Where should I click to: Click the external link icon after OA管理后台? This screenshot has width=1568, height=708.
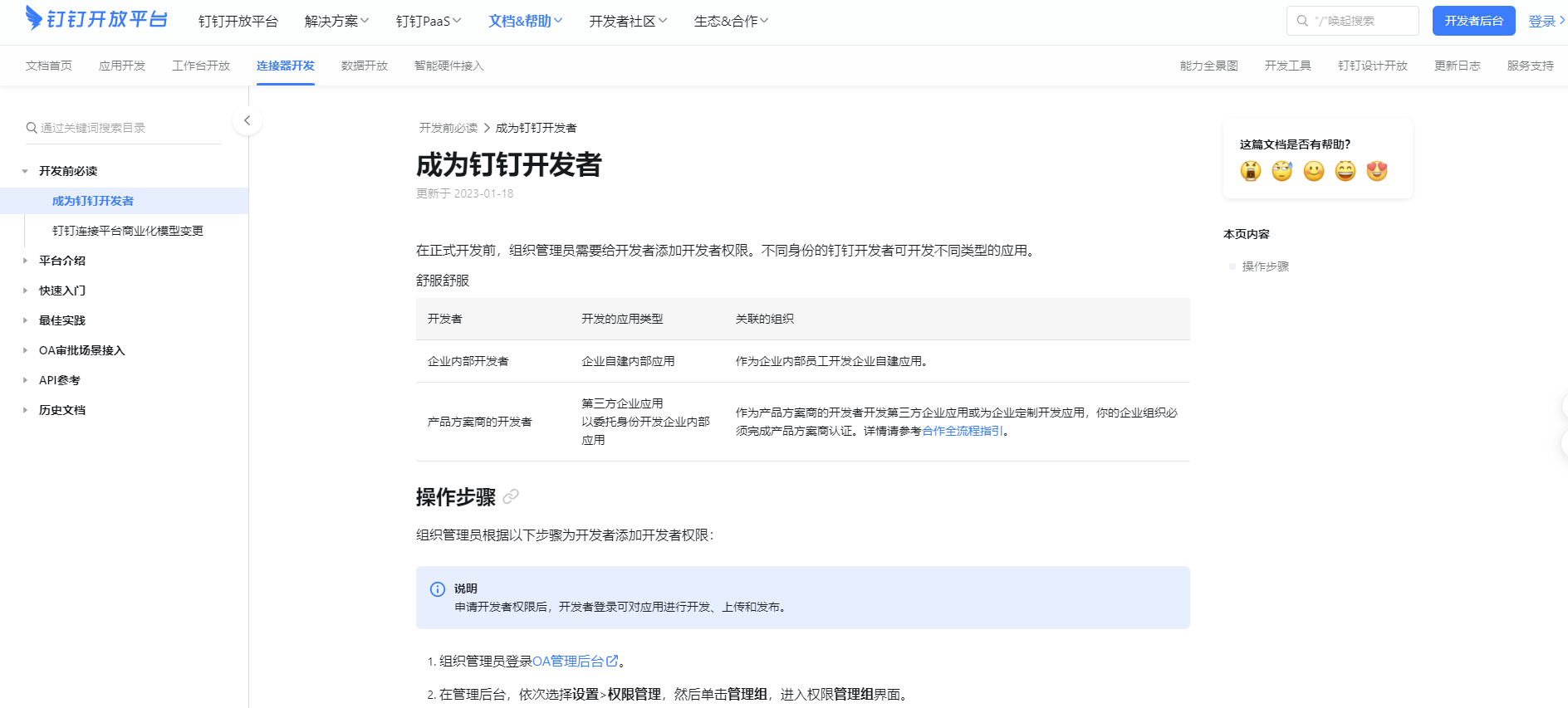[612, 661]
